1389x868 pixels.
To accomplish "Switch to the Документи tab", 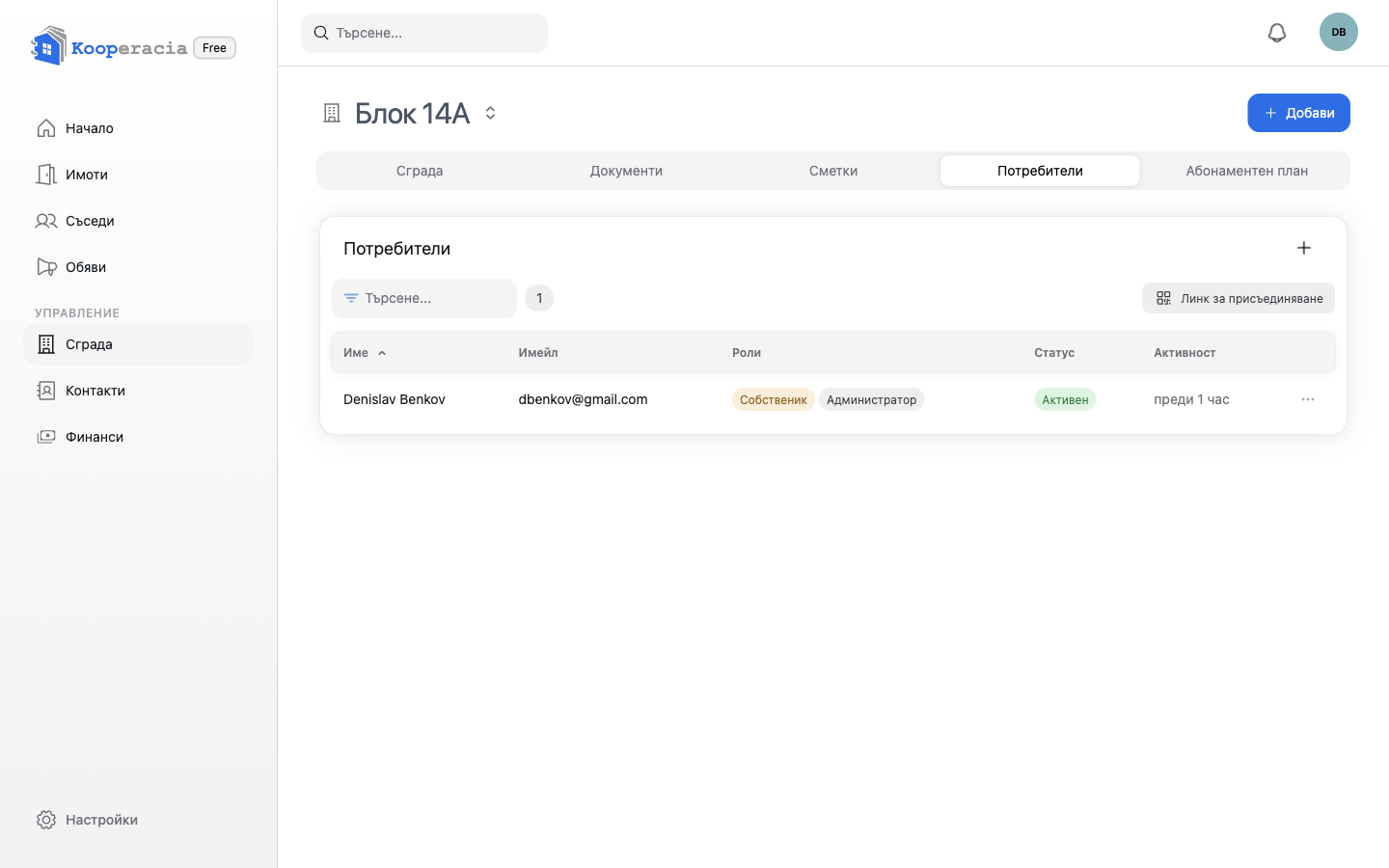I will point(626,171).
